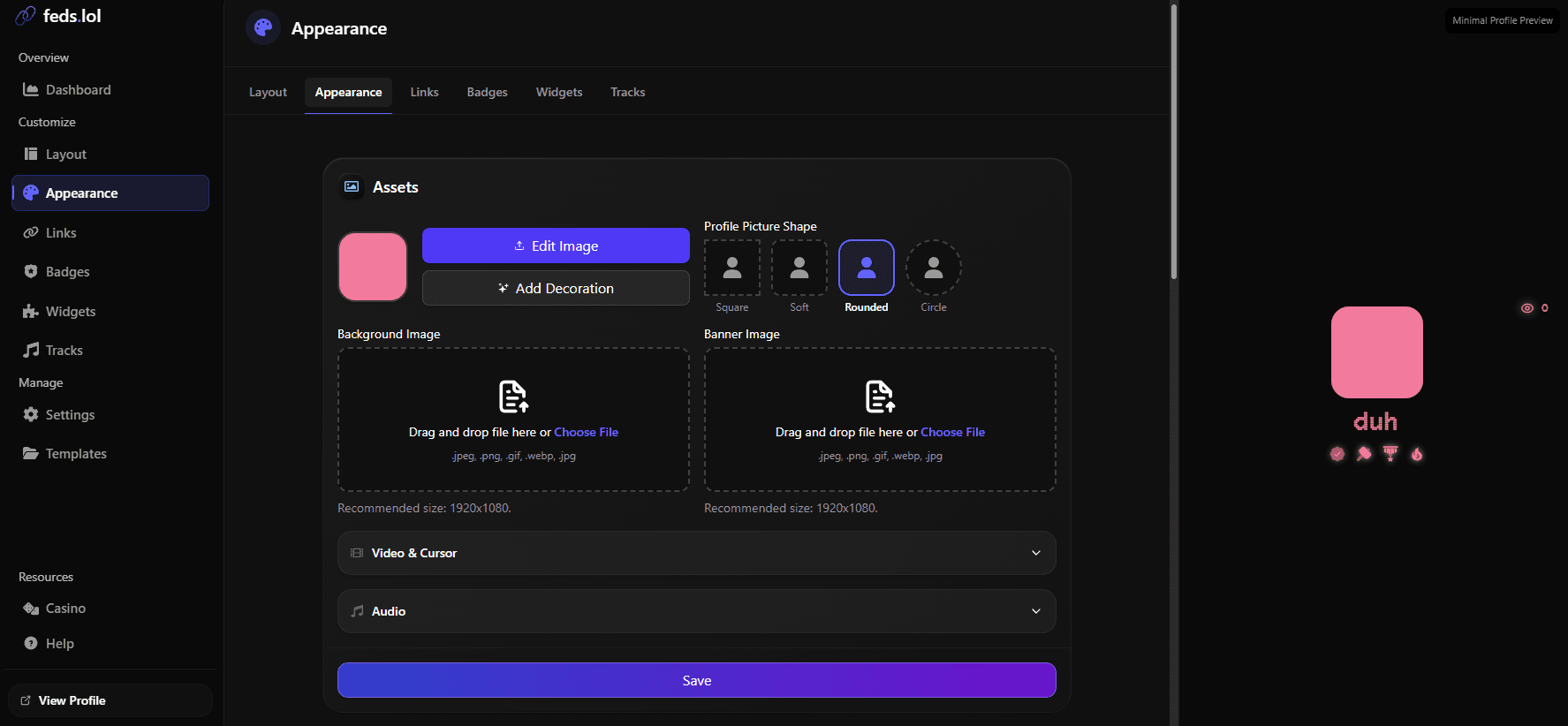Click the pink profile picture swatch

pos(373,267)
